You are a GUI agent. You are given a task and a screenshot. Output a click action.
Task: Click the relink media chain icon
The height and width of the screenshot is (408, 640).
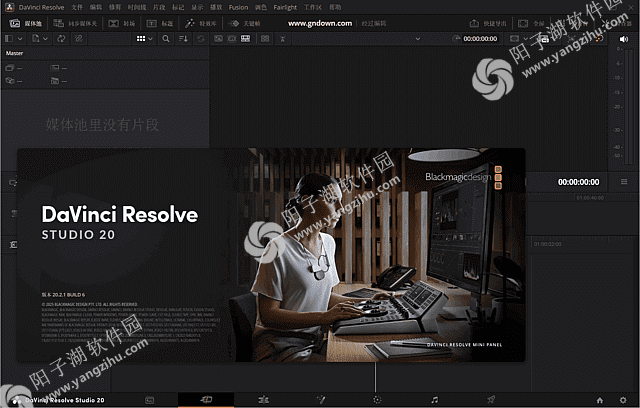[x=79, y=39]
